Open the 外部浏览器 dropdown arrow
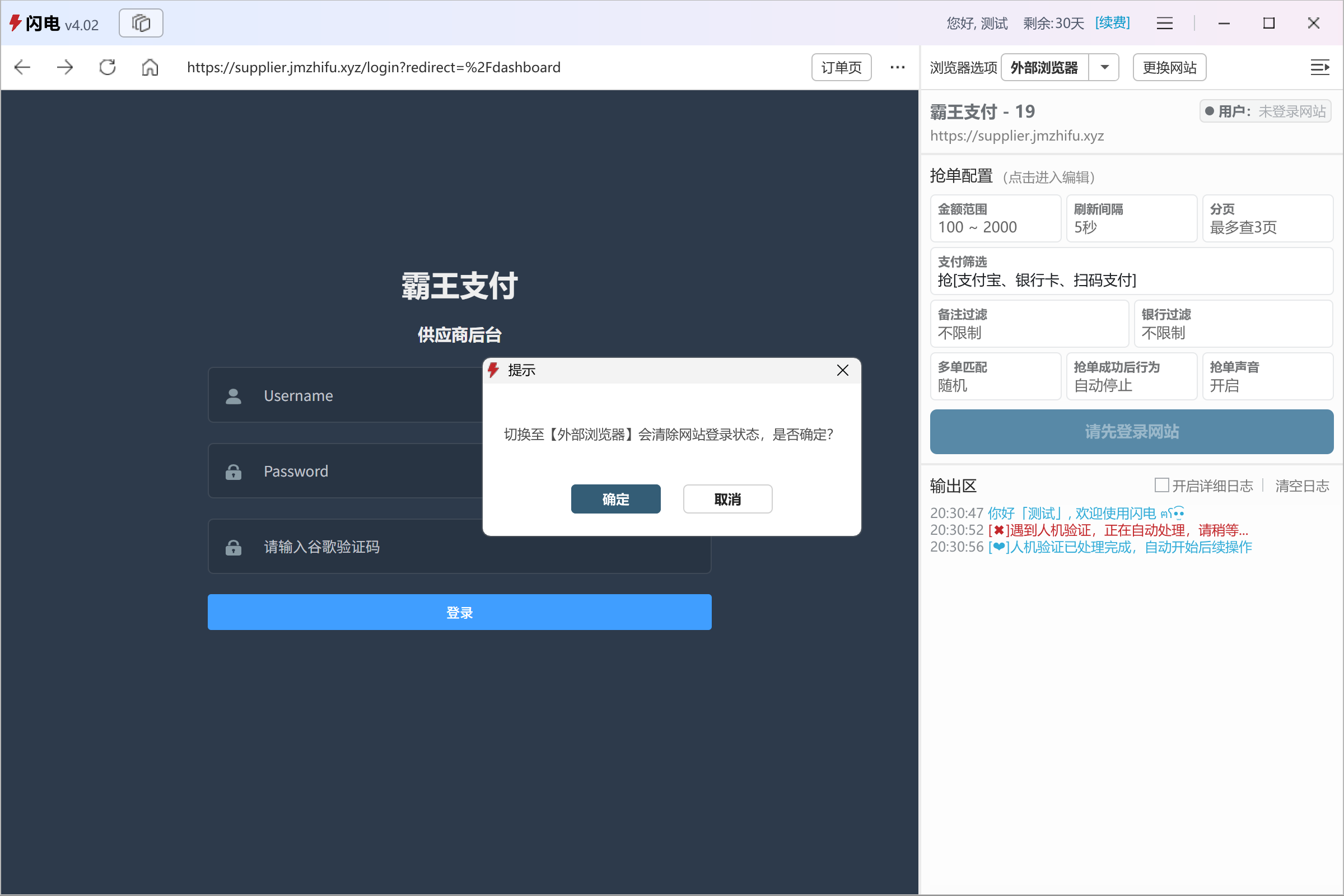The image size is (1344, 896). coord(1104,67)
